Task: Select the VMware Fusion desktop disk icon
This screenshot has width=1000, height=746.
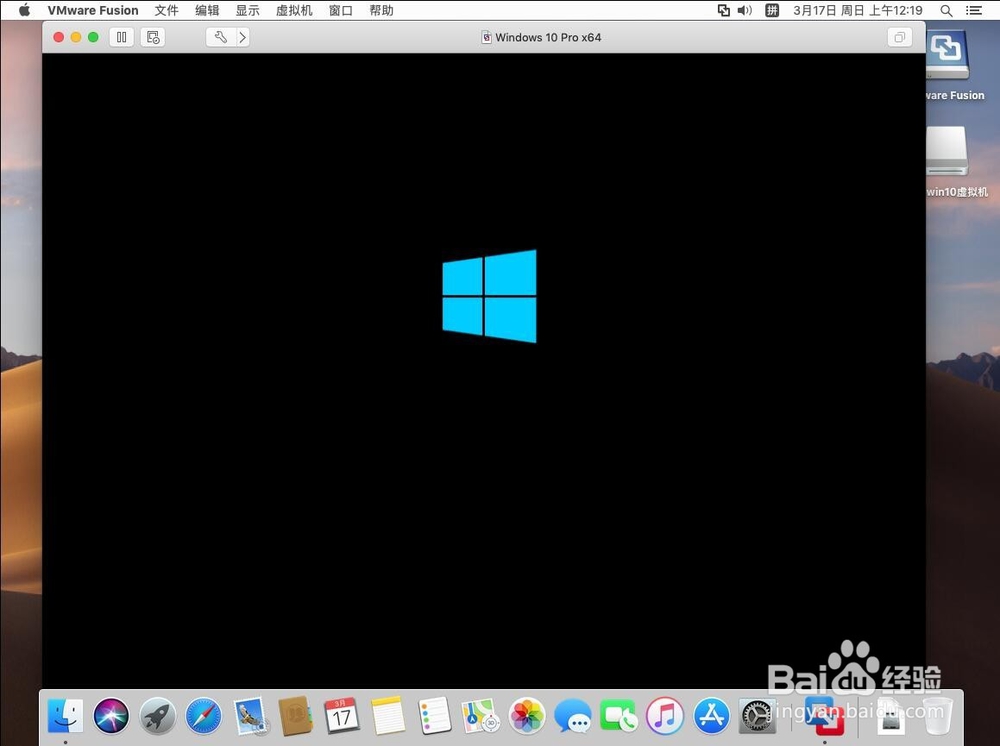Action: (x=948, y=54)
